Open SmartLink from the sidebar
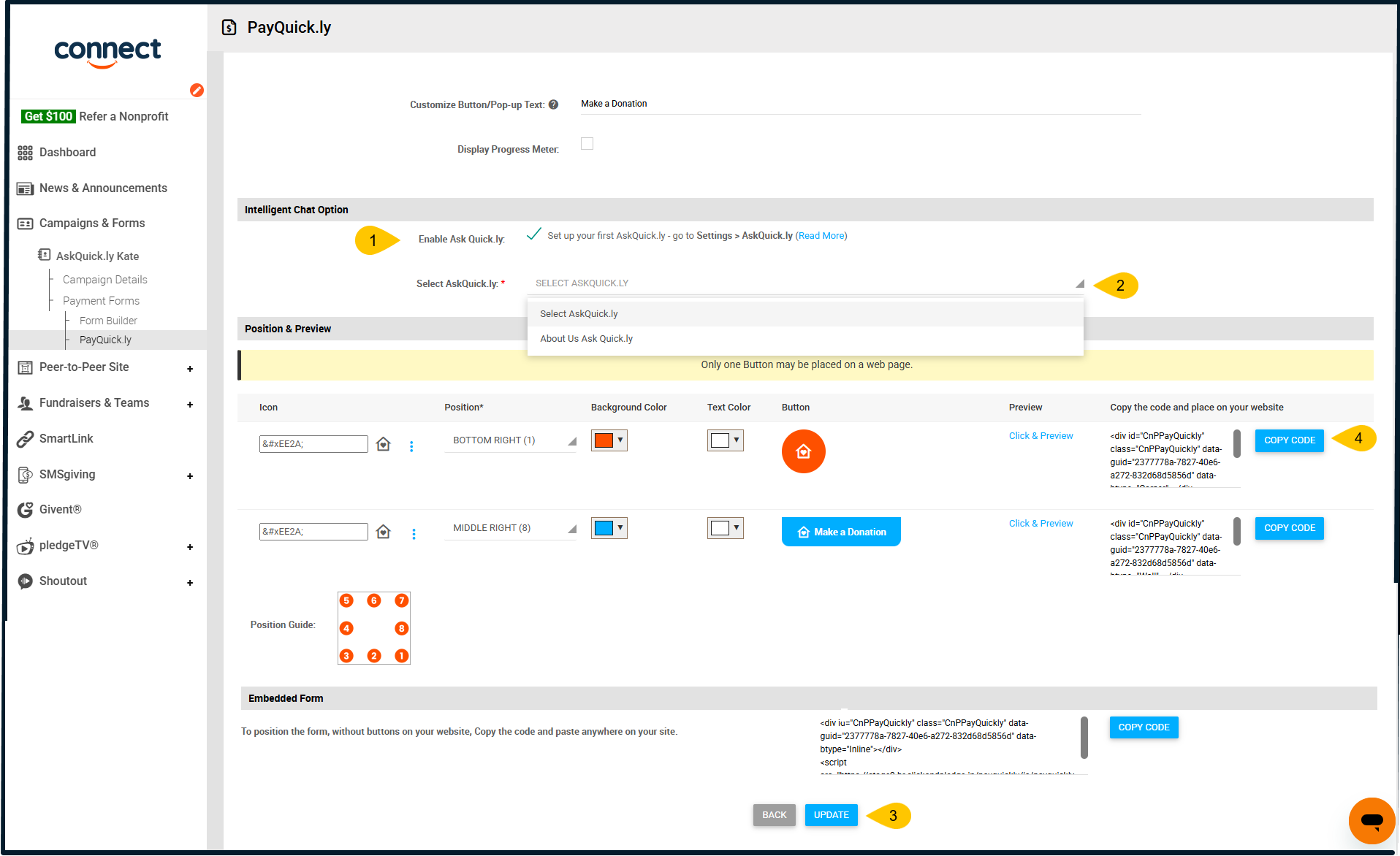 coord(66,438)
